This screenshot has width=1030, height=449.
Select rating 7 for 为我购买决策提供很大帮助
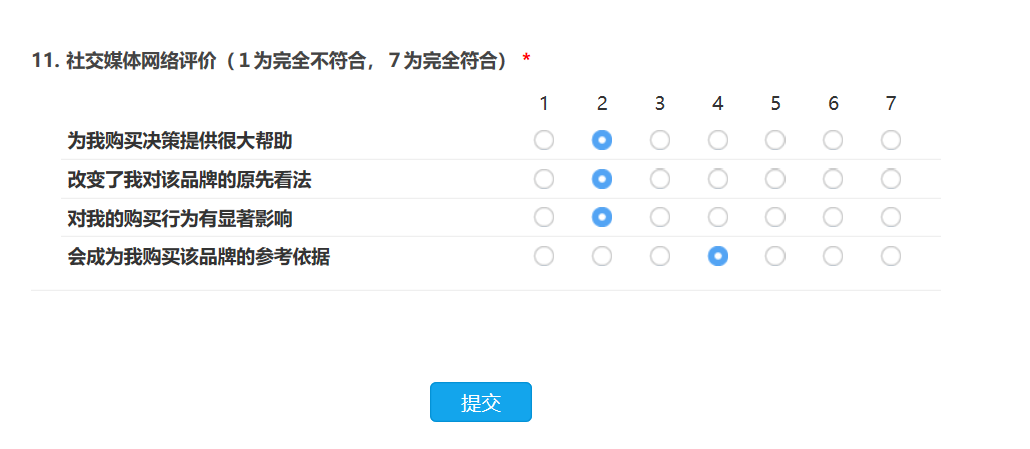[x=891, y=140]
